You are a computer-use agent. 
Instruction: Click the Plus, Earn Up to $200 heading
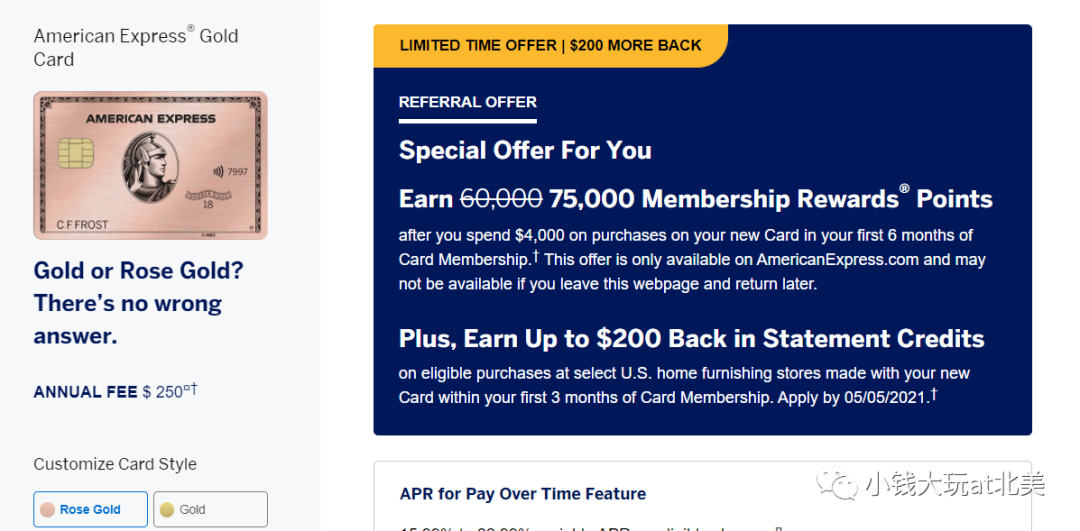[x=692, y=339]
